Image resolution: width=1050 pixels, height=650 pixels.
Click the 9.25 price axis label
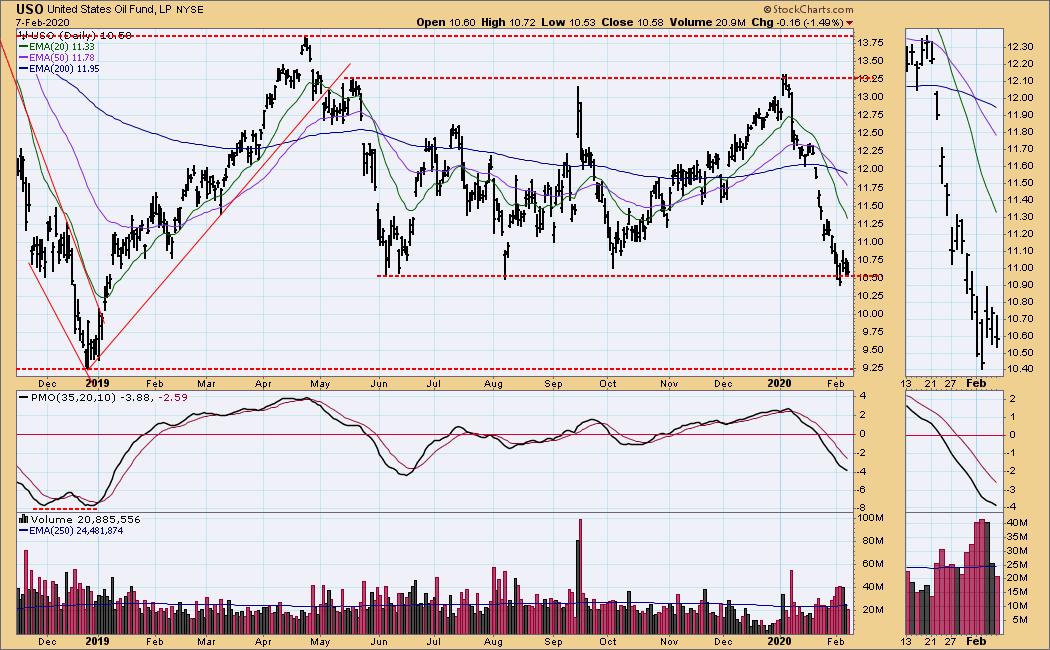[871, 368]
